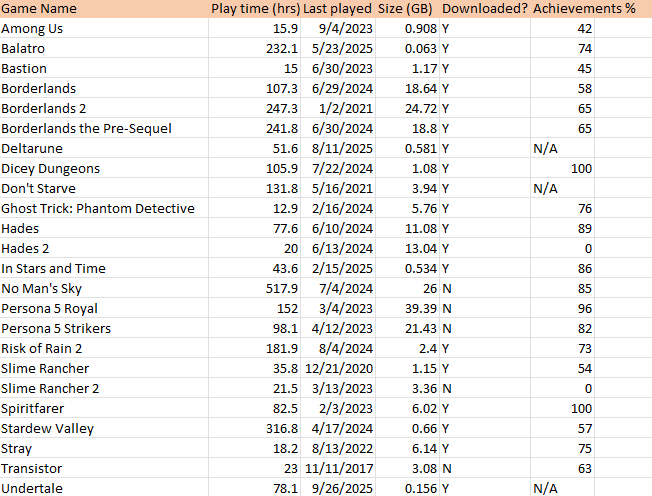Select the Undertale size cell 0.156
This screenshot has width=652, height=496.
click(x=418, y=488)
